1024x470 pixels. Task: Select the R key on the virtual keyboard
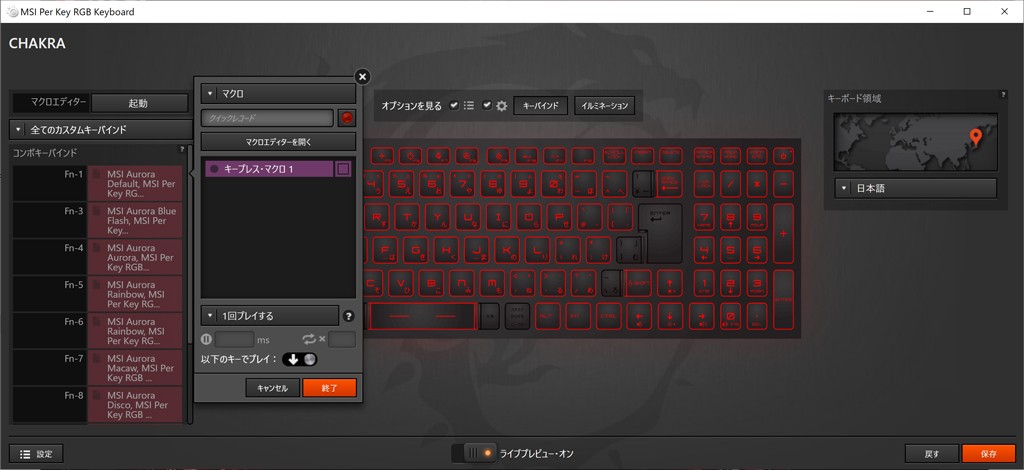pyautogui.click(x=377, y=217)
